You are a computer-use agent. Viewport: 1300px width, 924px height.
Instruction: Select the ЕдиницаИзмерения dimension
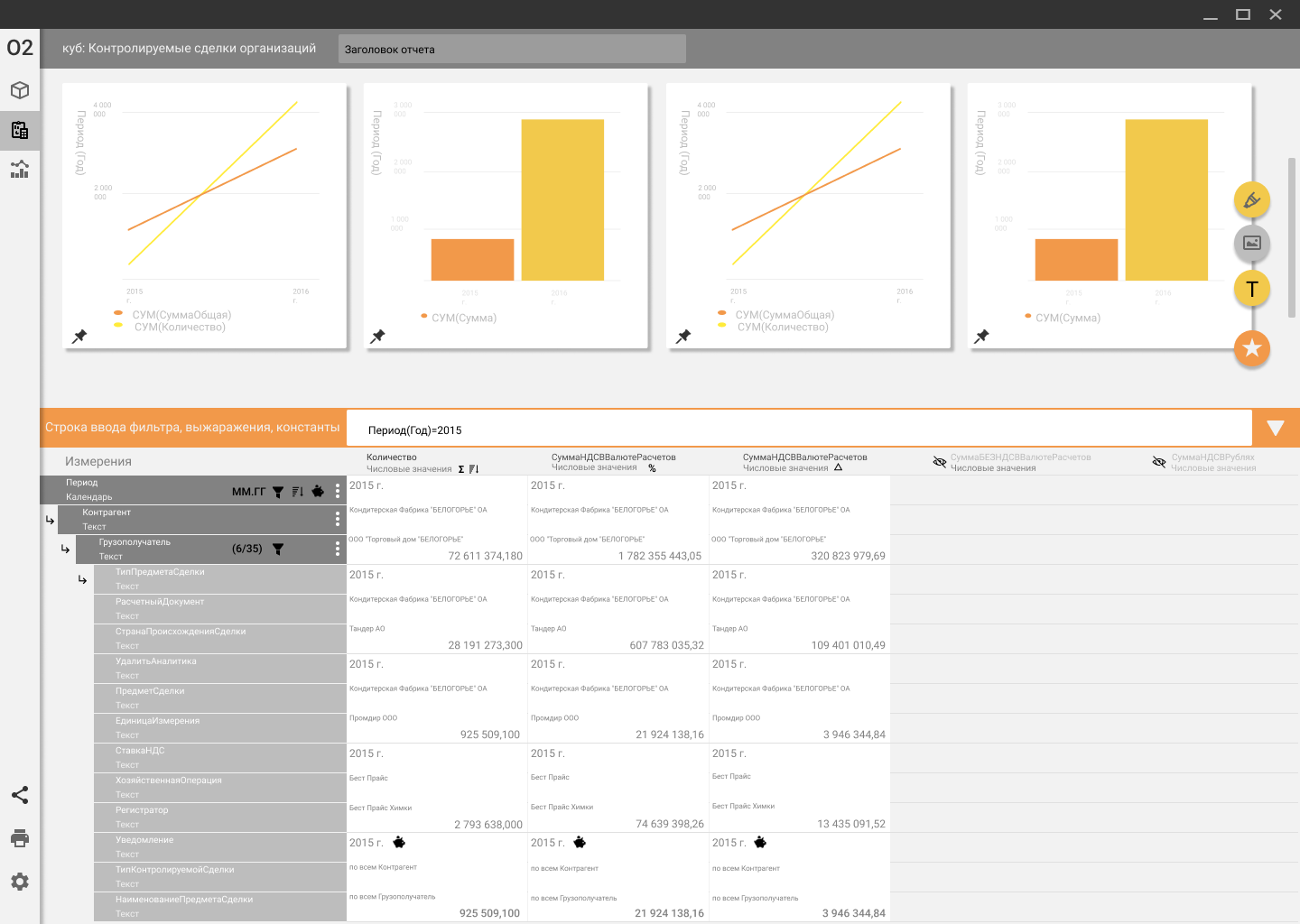click(220, 728)
